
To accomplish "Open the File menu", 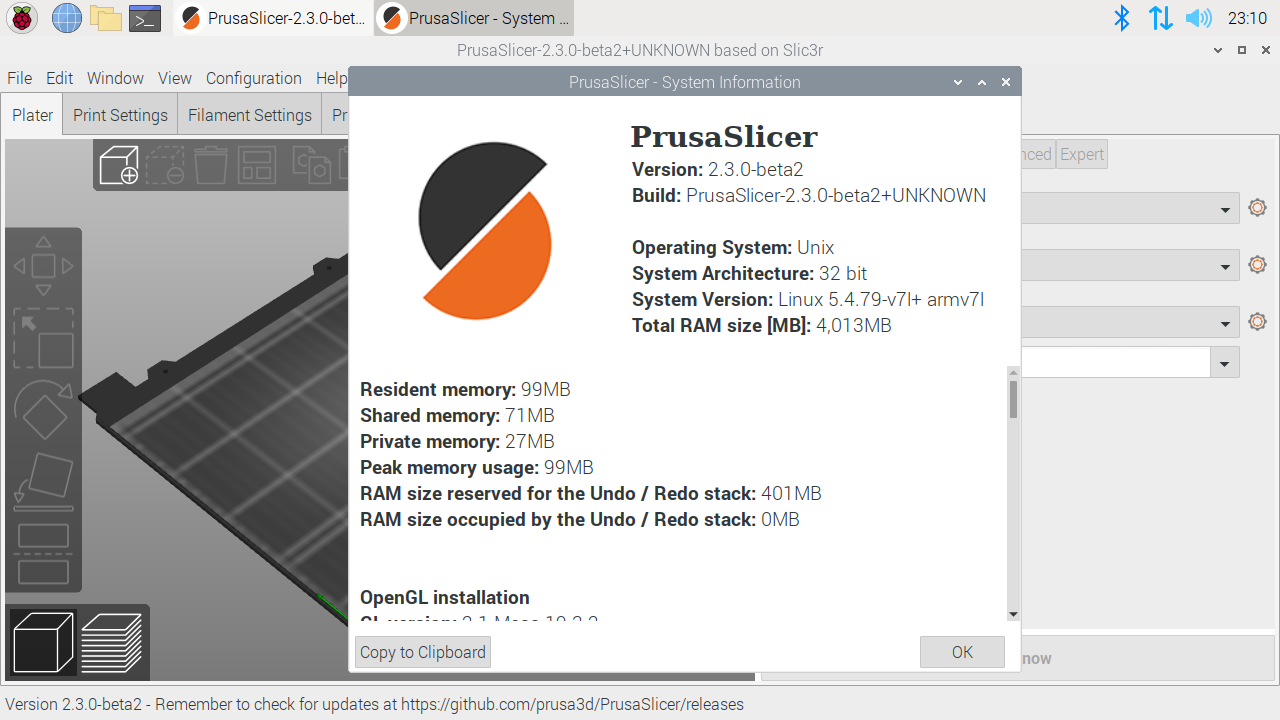I will click(x=20, y=78).
